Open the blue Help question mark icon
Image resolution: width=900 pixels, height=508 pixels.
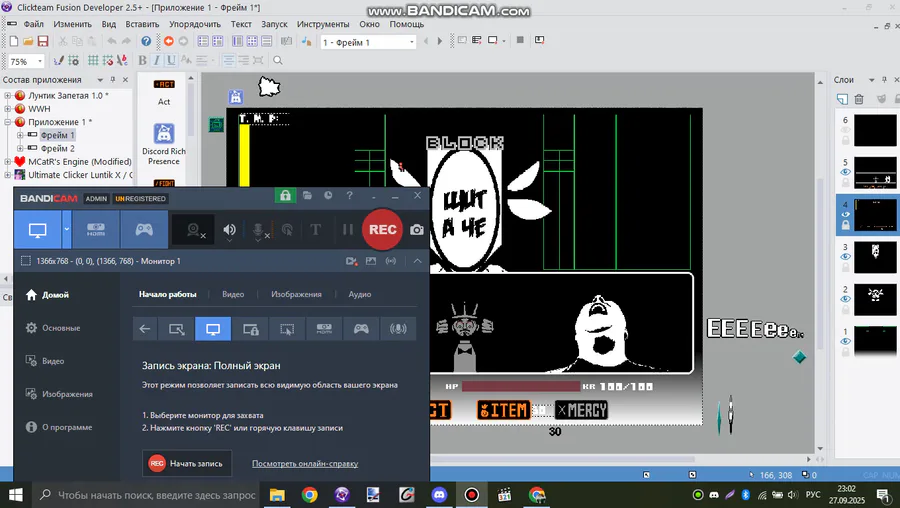coord(146,41)
